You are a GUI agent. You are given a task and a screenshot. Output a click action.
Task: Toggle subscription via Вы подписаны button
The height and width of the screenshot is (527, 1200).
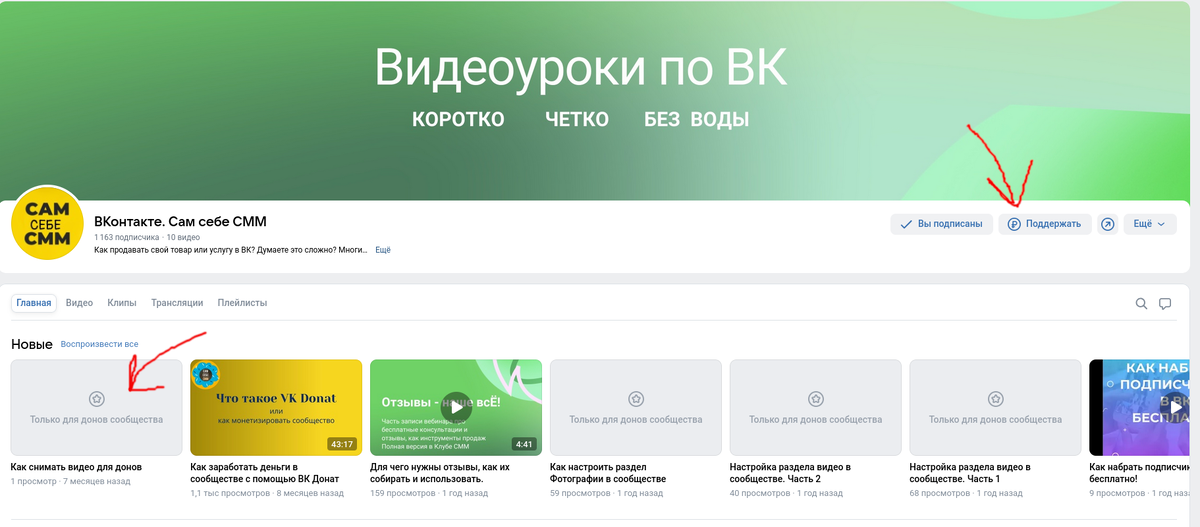[942, 224]
